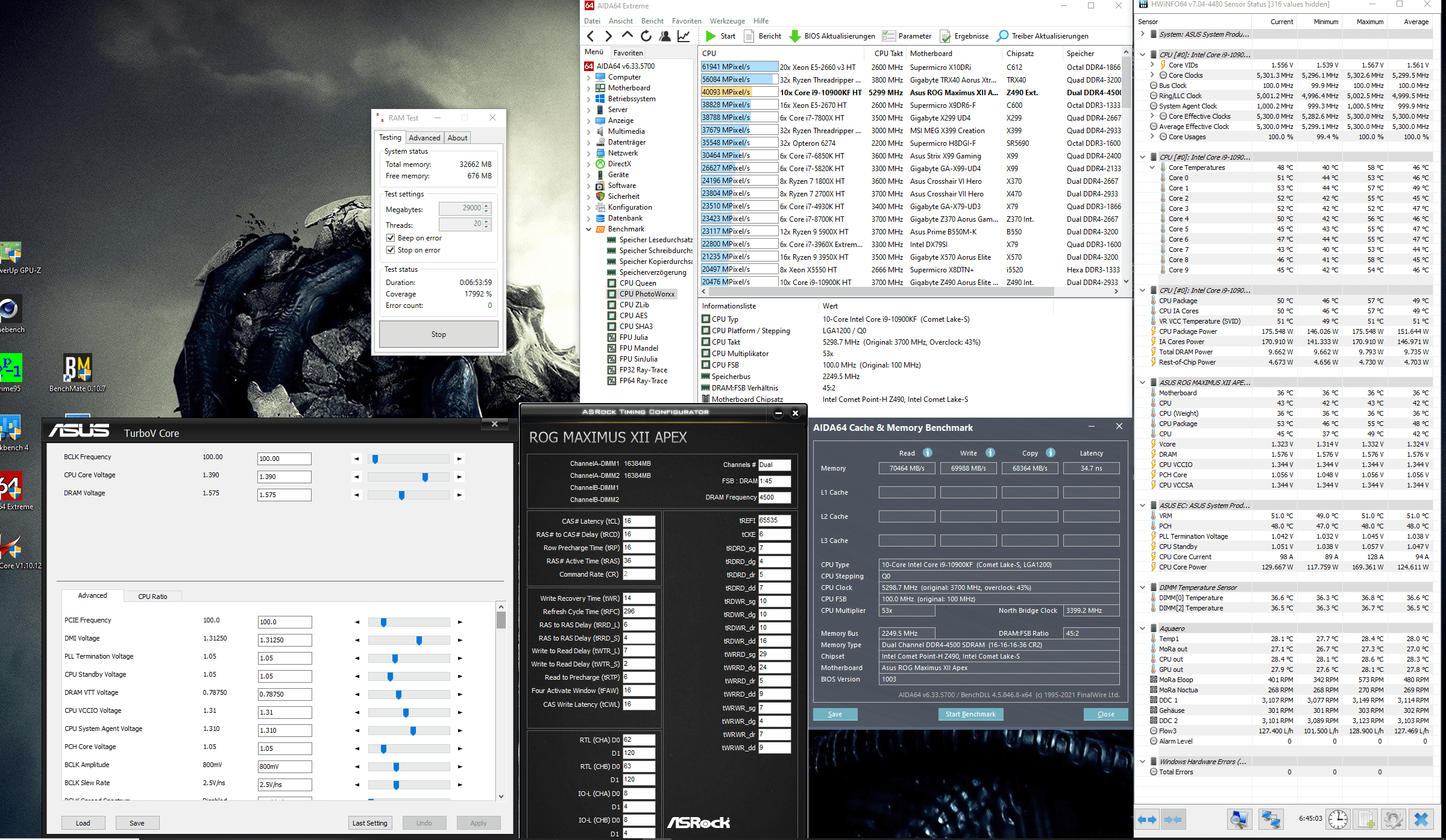The width and height of the screenshot is (1446, 840).
Task: Select CPU Queen benchmark in tree
Action: (x=638, y=283)
